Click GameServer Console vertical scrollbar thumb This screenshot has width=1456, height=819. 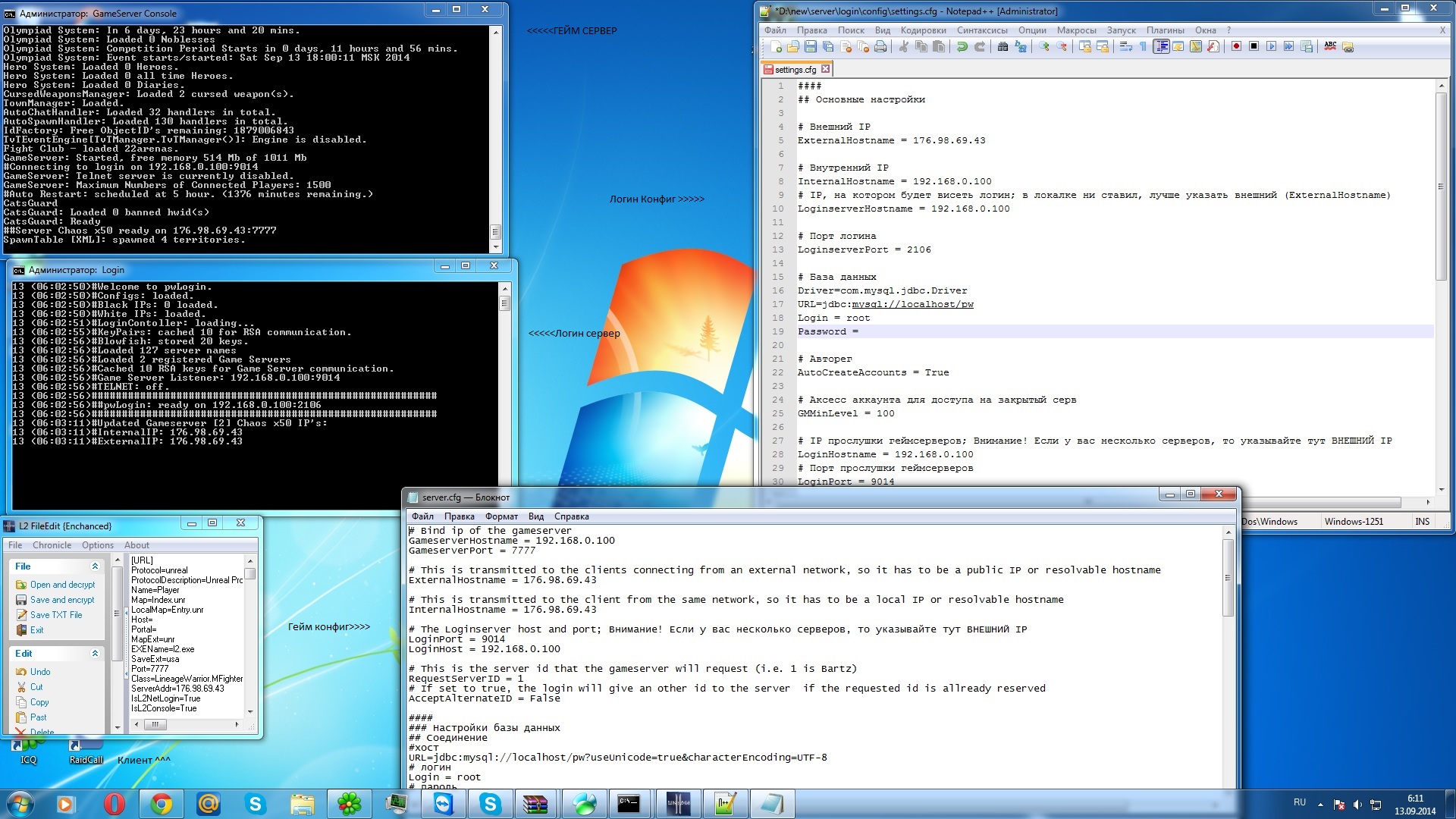[x=495, y=231]
